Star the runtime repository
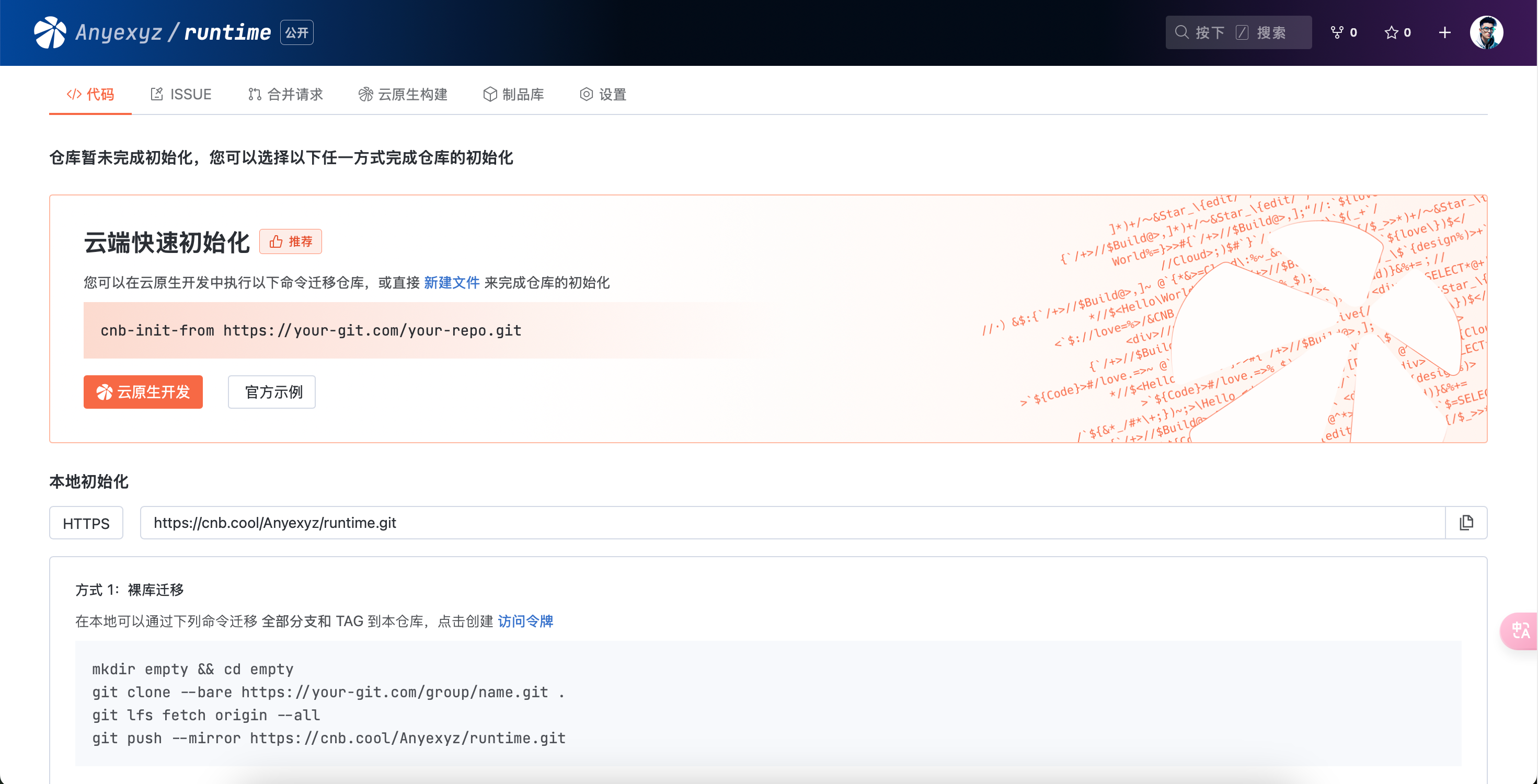This screenshot has height=784, width=1538. (1397, 32)
